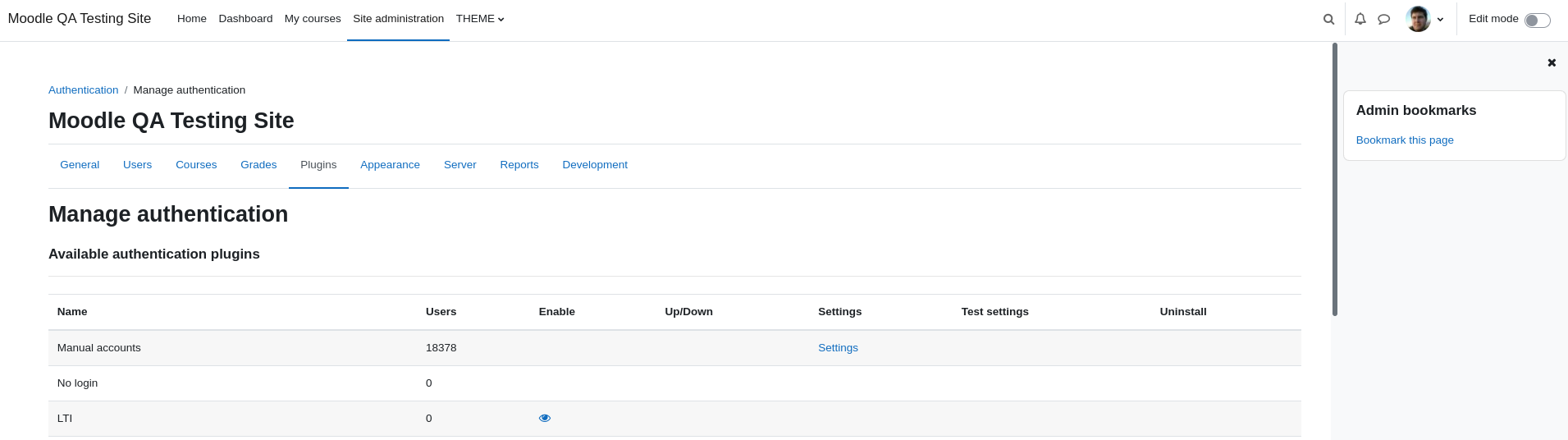Viewport: 1568px width, 440px height.
Task: Click Bookmark this page link
Action: click(x=1404, y=140)
